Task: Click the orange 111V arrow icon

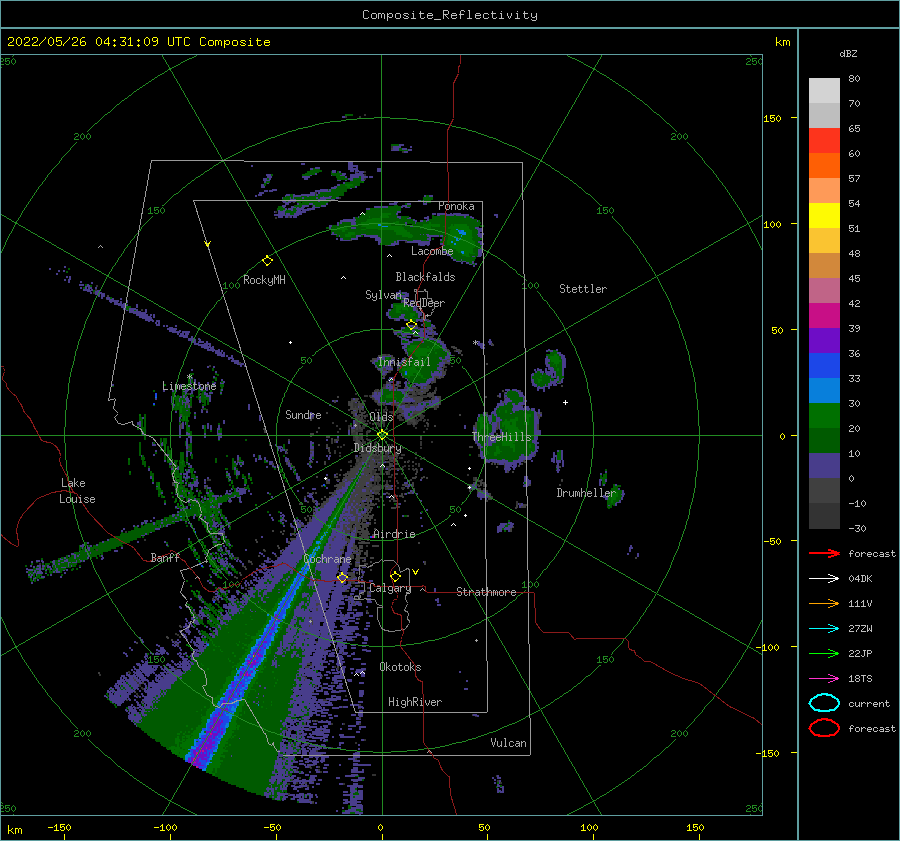Action: (824, 603)
